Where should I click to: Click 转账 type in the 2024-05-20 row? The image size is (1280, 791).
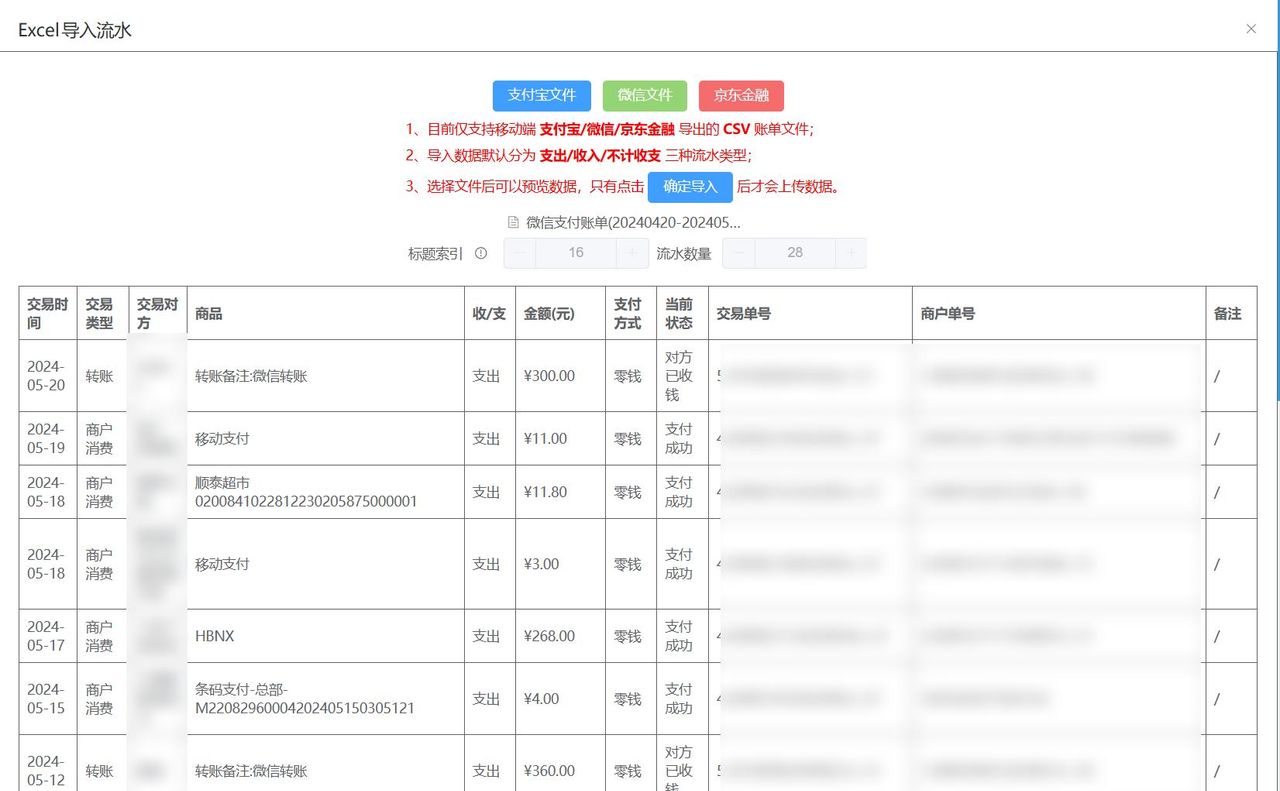[x=99, y=376]
